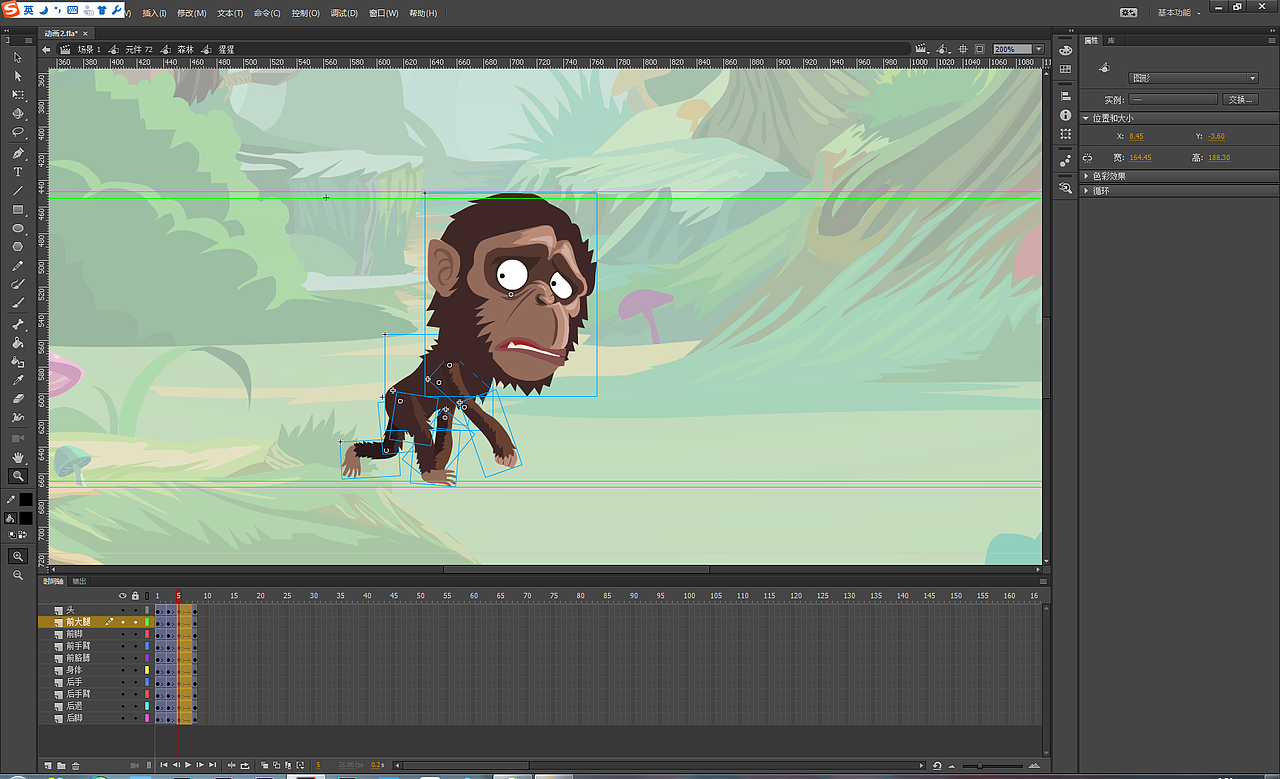Screen dimensions: 1280x779
Task: Click the new layer icon below timeline
Action: pyautogui.click(x=47, y=766)
